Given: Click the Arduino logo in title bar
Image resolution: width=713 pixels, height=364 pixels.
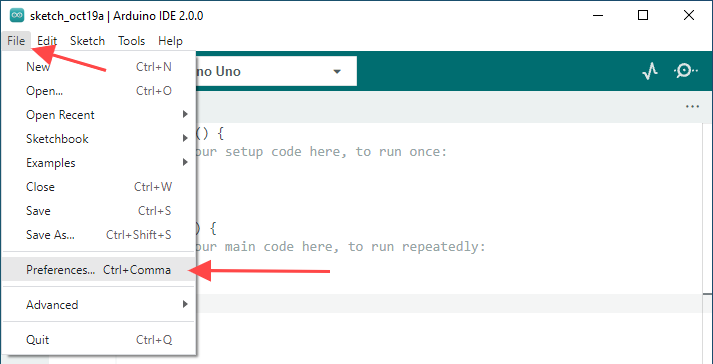Looking at the screenshot, I should coord(17,15).
